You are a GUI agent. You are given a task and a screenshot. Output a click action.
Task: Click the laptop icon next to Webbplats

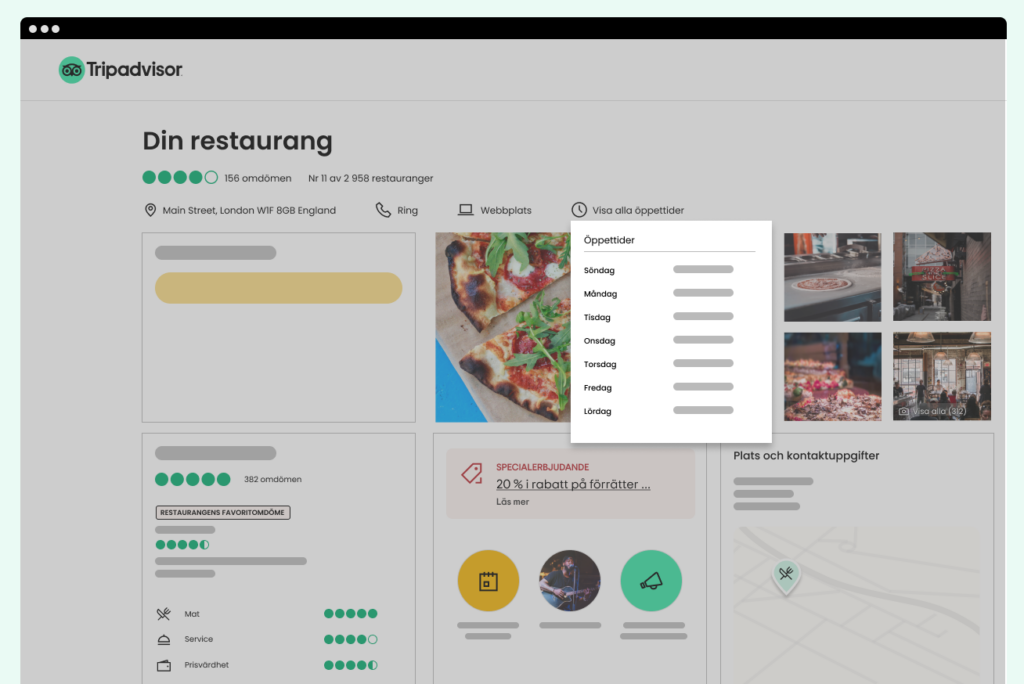[466, 210]
